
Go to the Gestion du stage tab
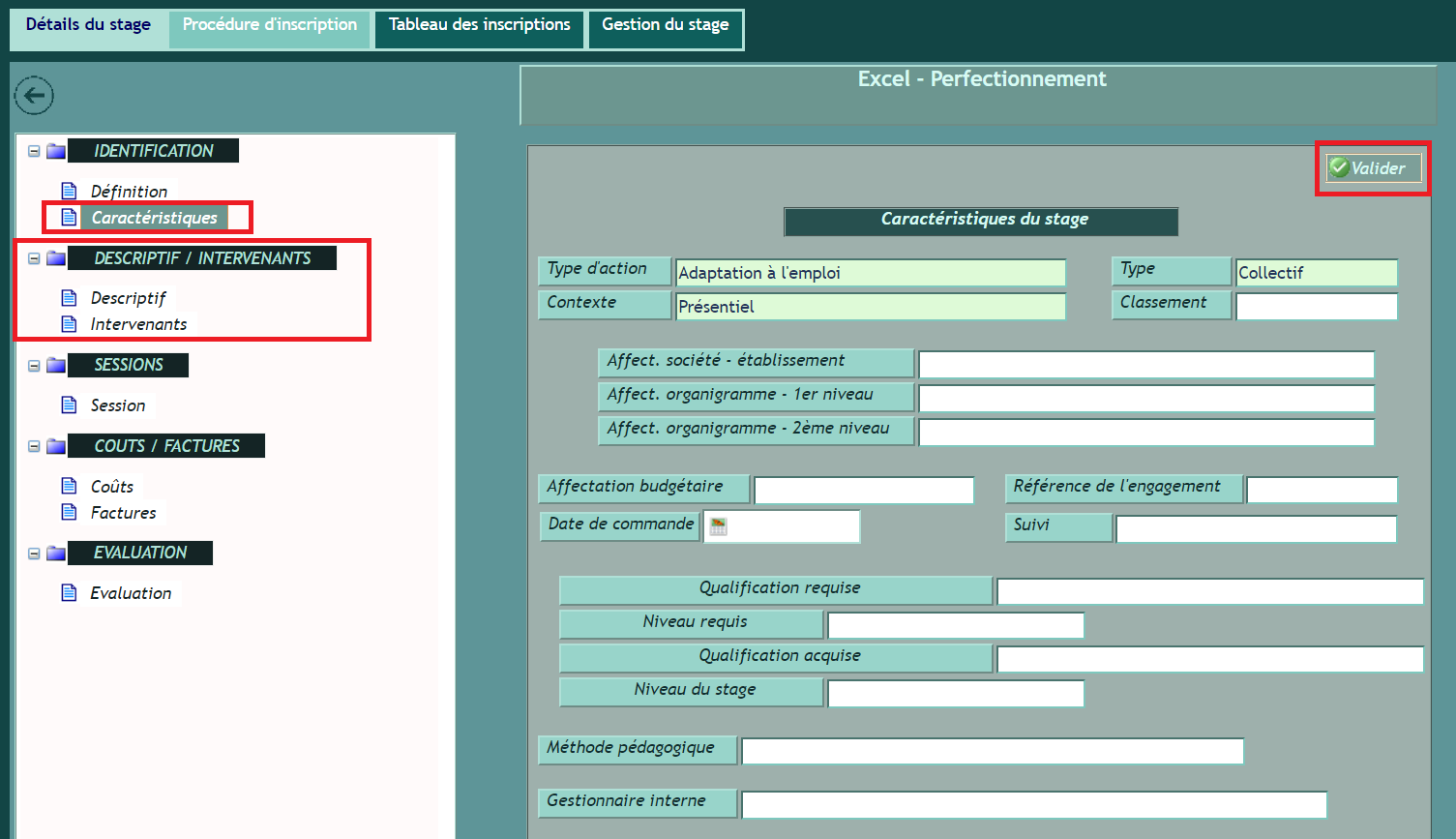click(665, 25)
